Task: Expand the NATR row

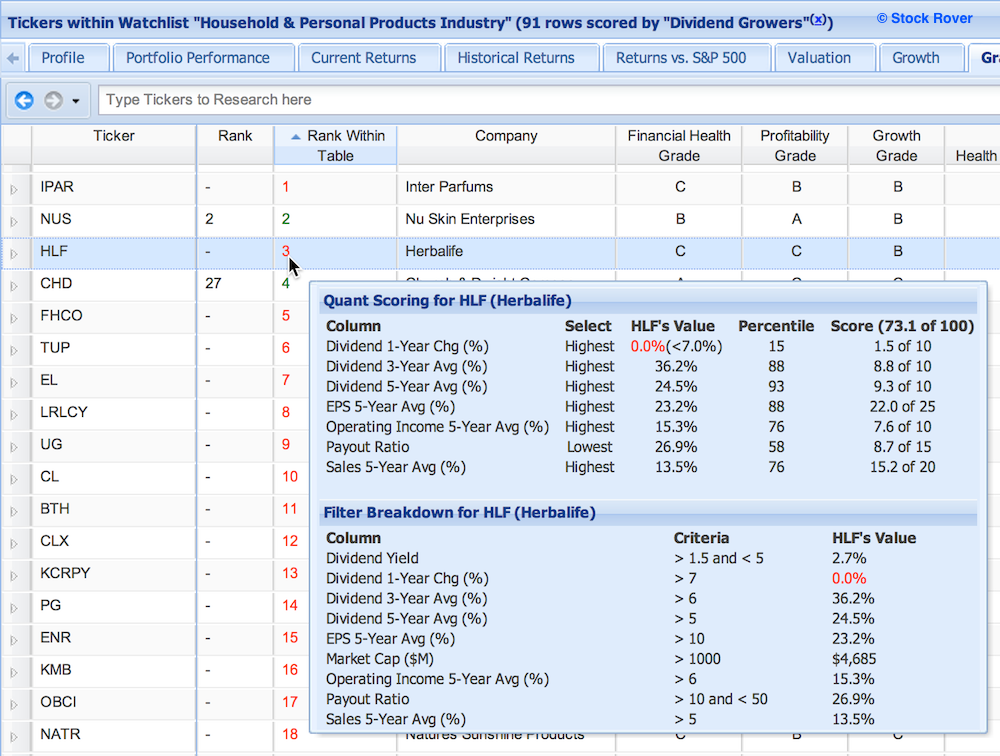Action: [x=14, y=736]
